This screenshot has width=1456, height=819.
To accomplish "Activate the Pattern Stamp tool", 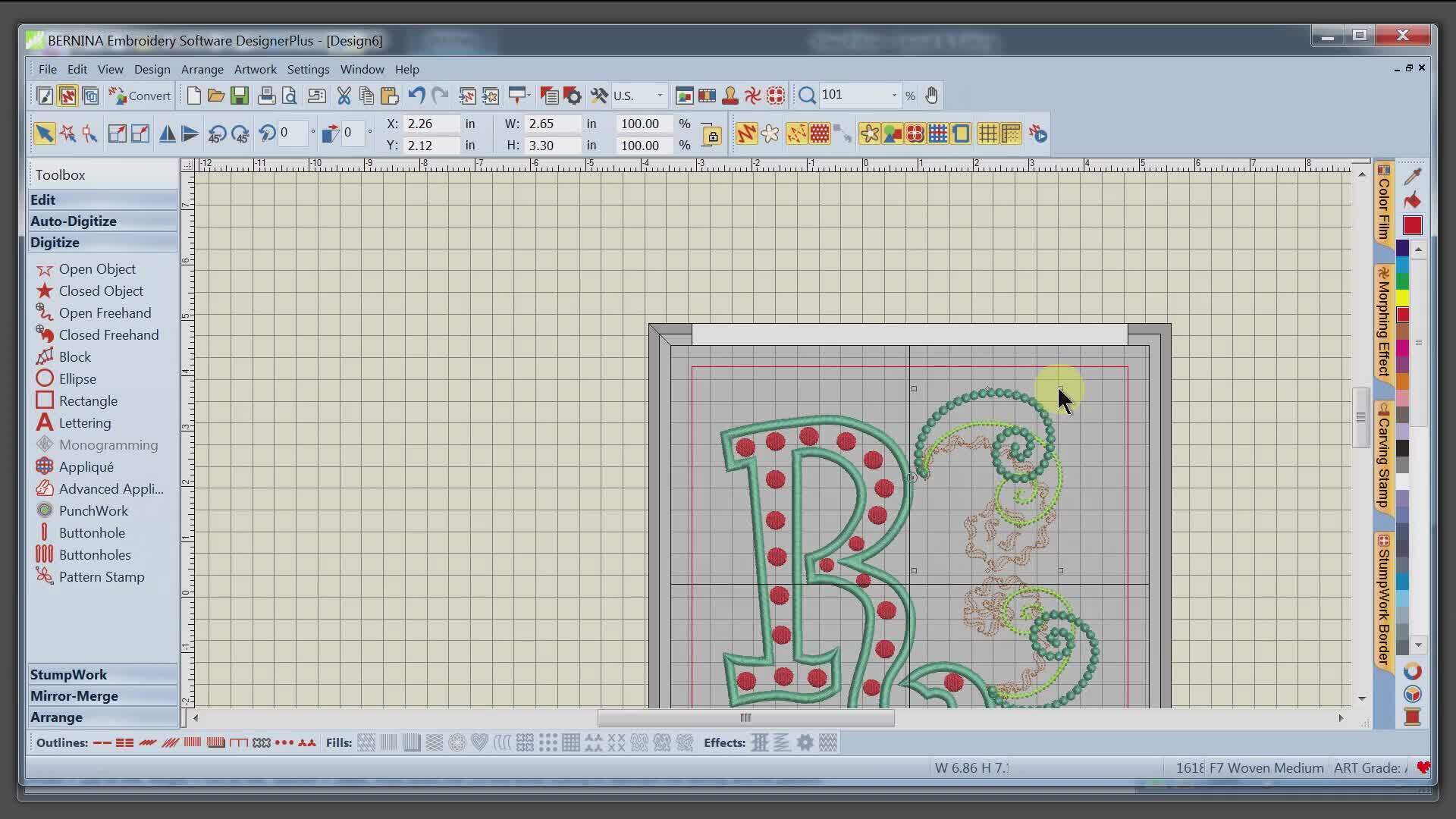I will point(101,576).
